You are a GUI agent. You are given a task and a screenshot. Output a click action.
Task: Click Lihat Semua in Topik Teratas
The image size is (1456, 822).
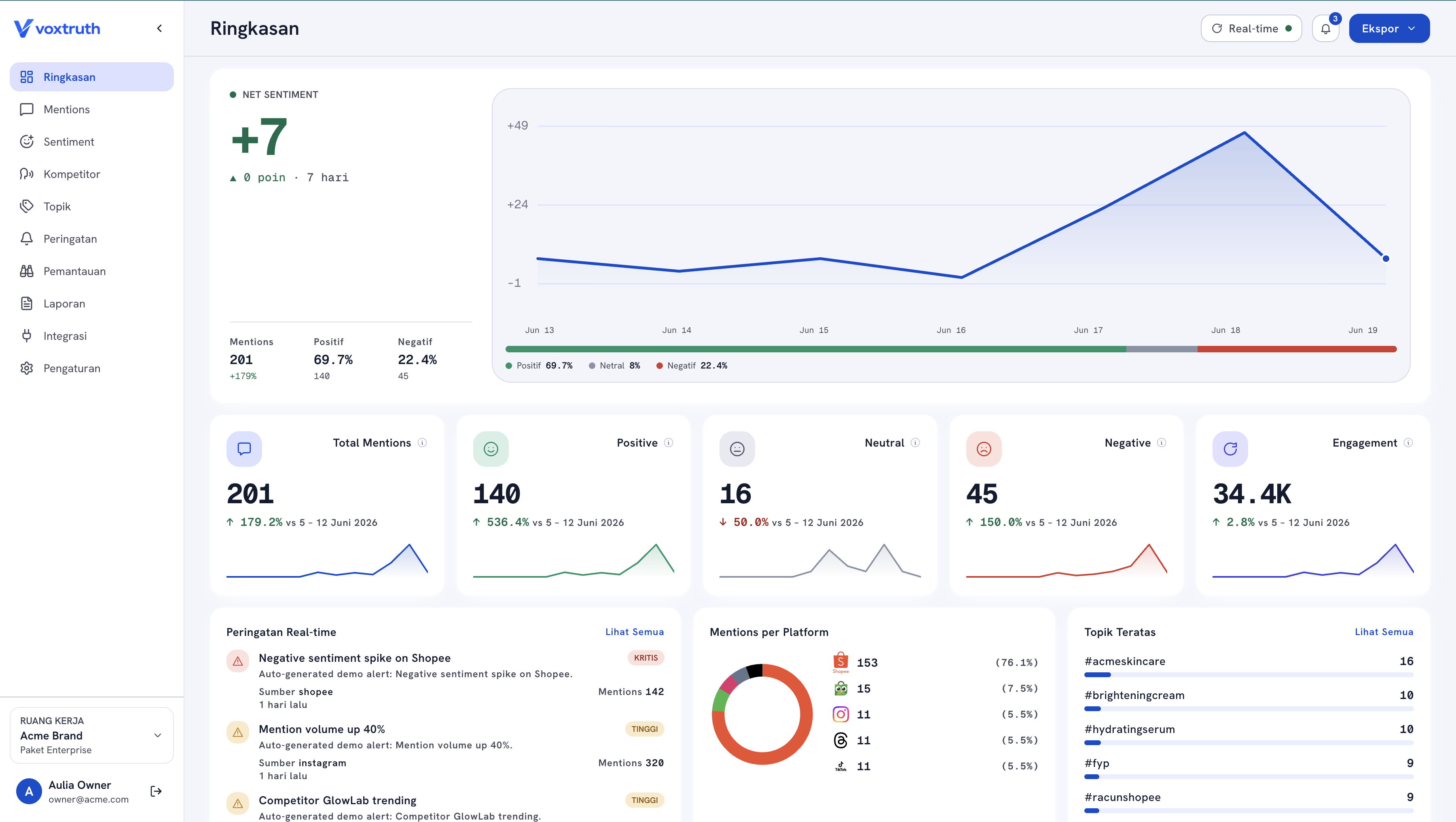click(1384, 631)
